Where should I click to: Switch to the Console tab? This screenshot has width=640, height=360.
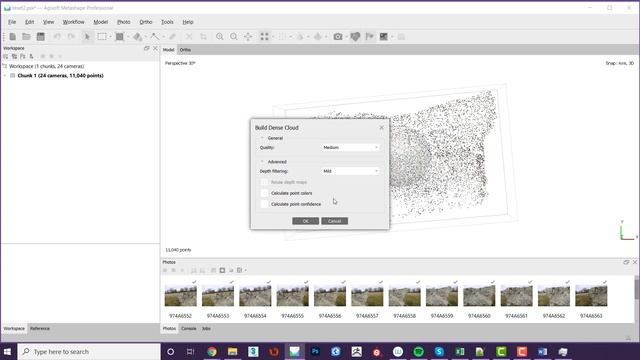pos(189,329)
